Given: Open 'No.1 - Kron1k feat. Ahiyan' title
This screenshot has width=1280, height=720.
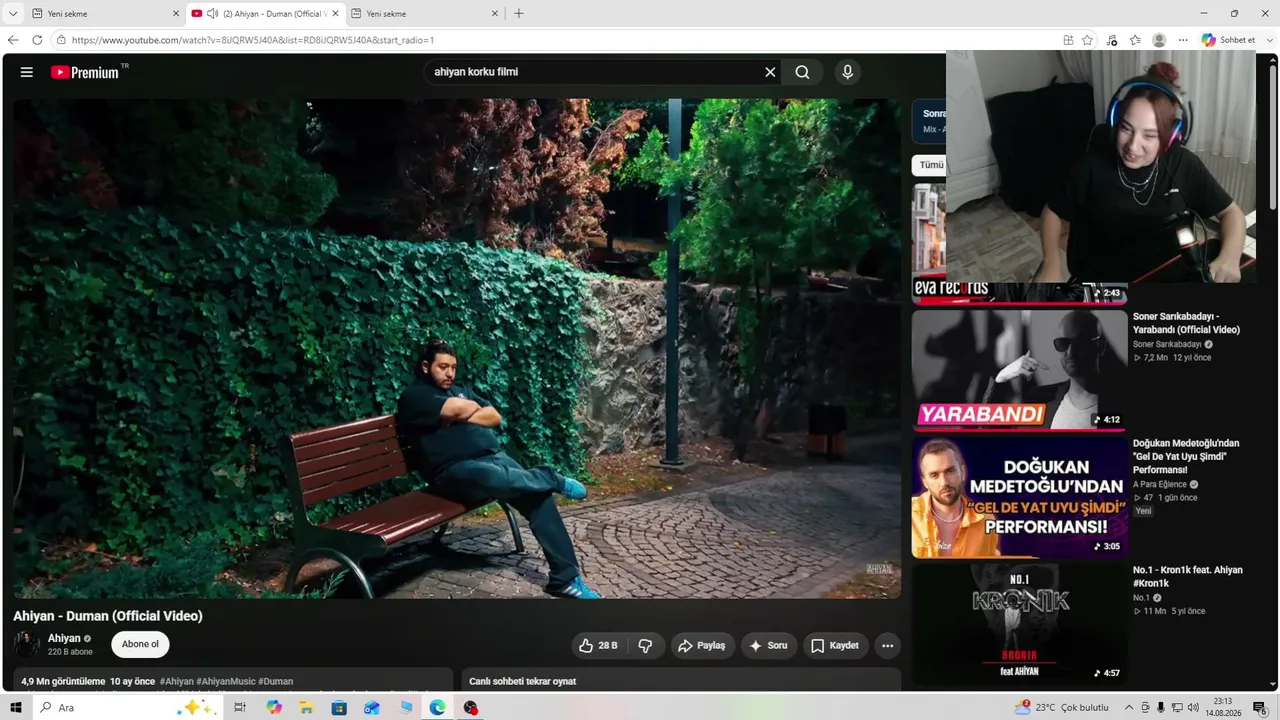Looking at the screenshot, I should tap(1188, 577).
